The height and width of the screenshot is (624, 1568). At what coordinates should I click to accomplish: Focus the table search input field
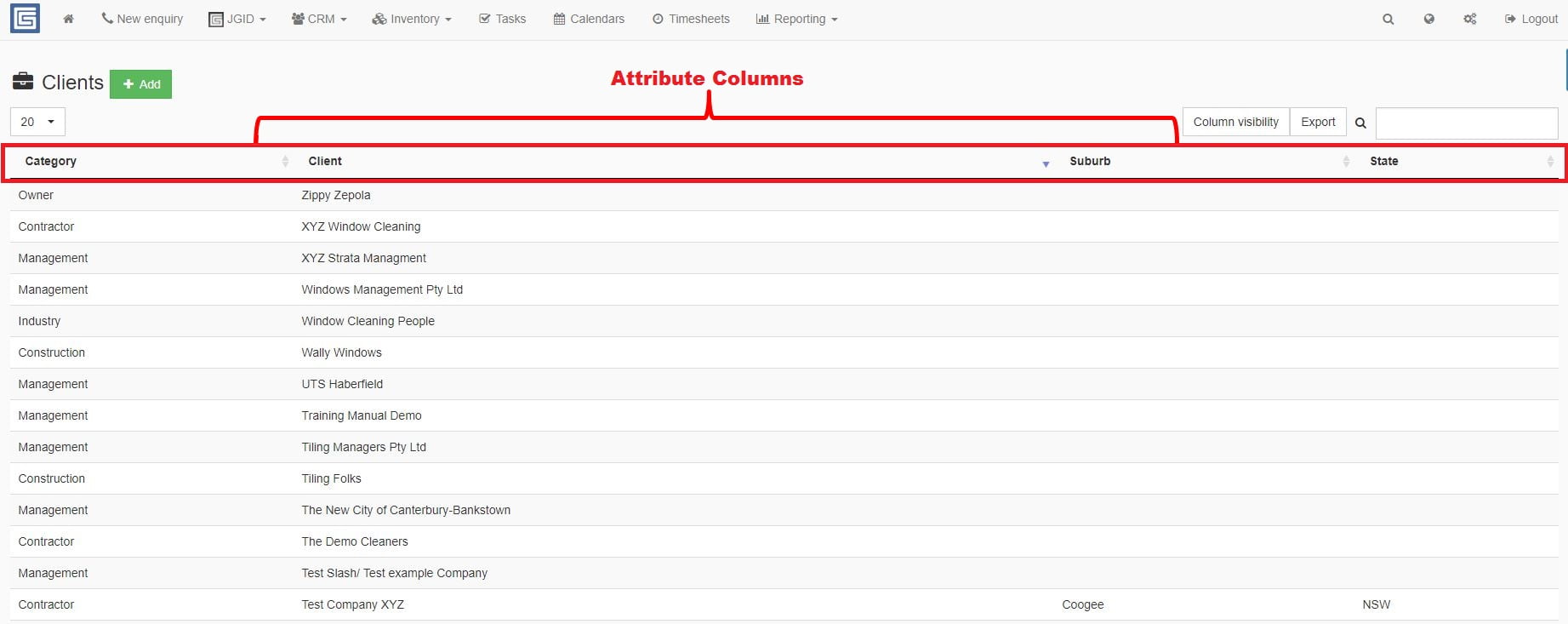coord(1467,123)
